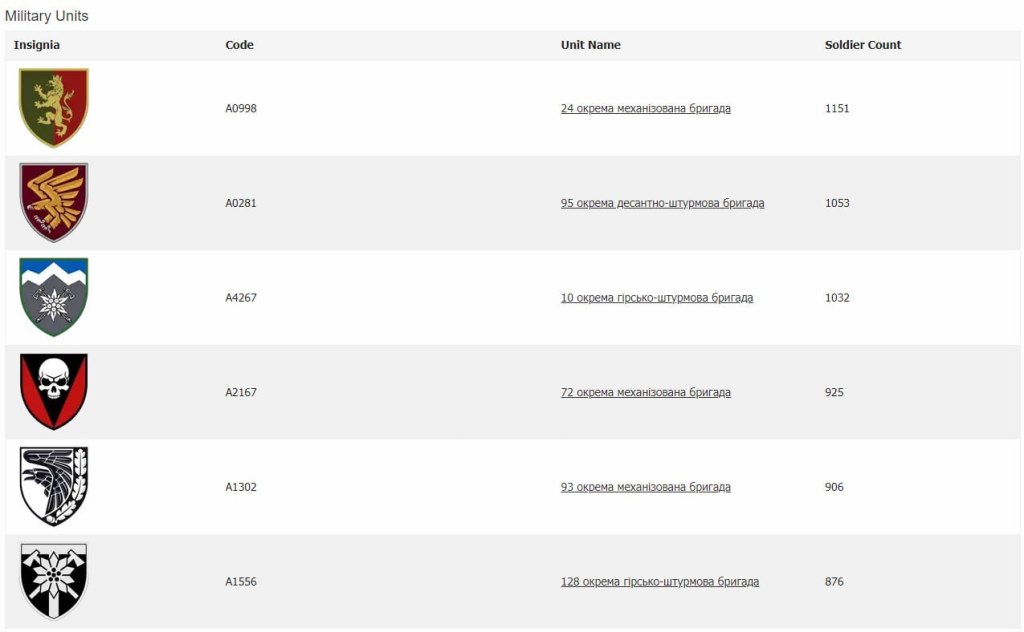Screen dimensions: 1024x632
Task: Click the Code column header
Action: coord(239,45)
